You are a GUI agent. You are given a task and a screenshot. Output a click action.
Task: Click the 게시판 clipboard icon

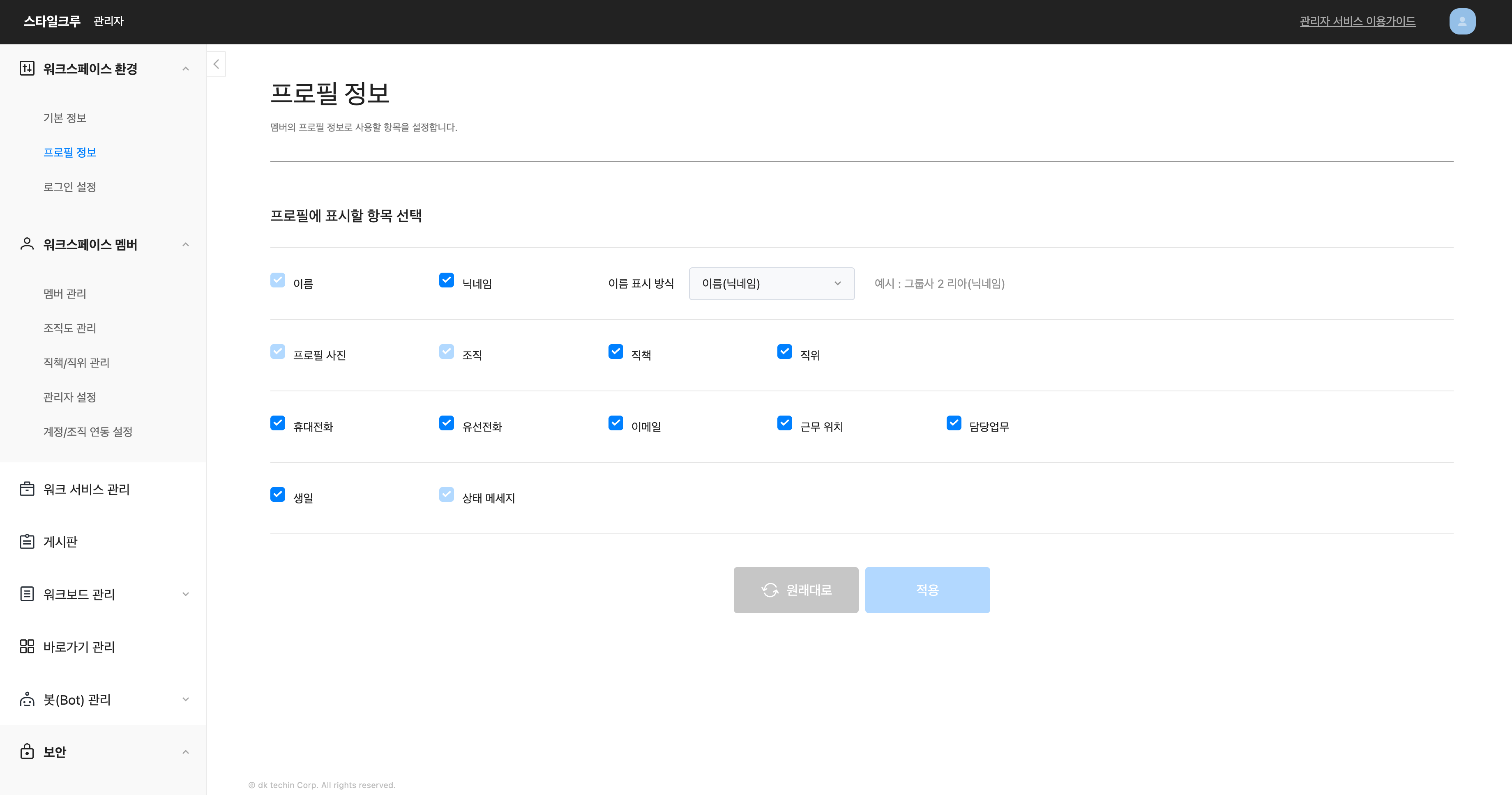[27, 542]
